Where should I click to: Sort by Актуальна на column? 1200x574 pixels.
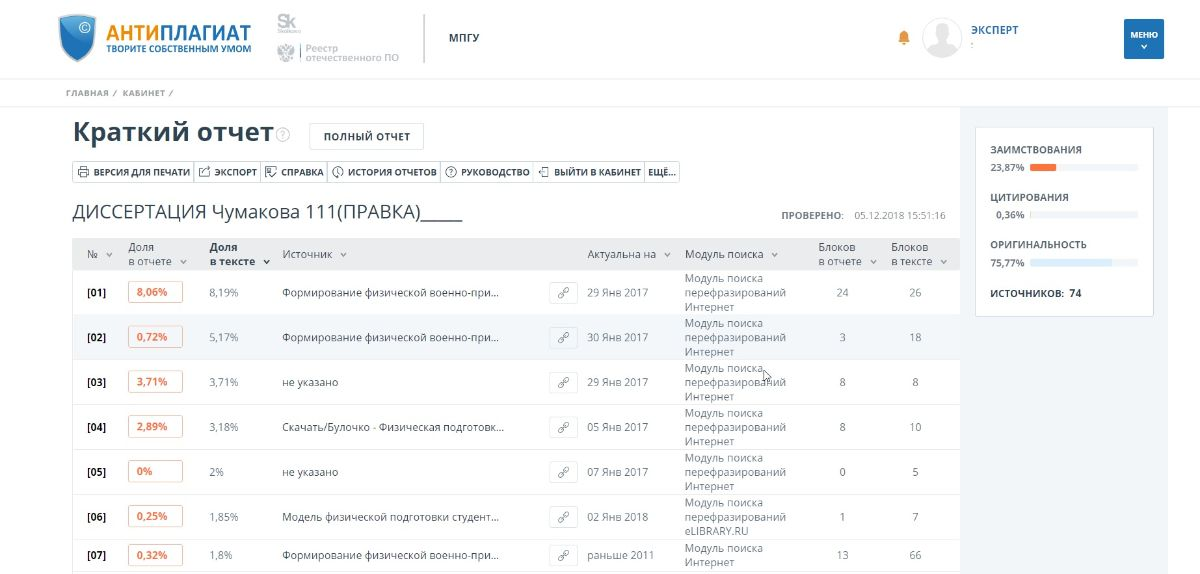pos(628,255)
